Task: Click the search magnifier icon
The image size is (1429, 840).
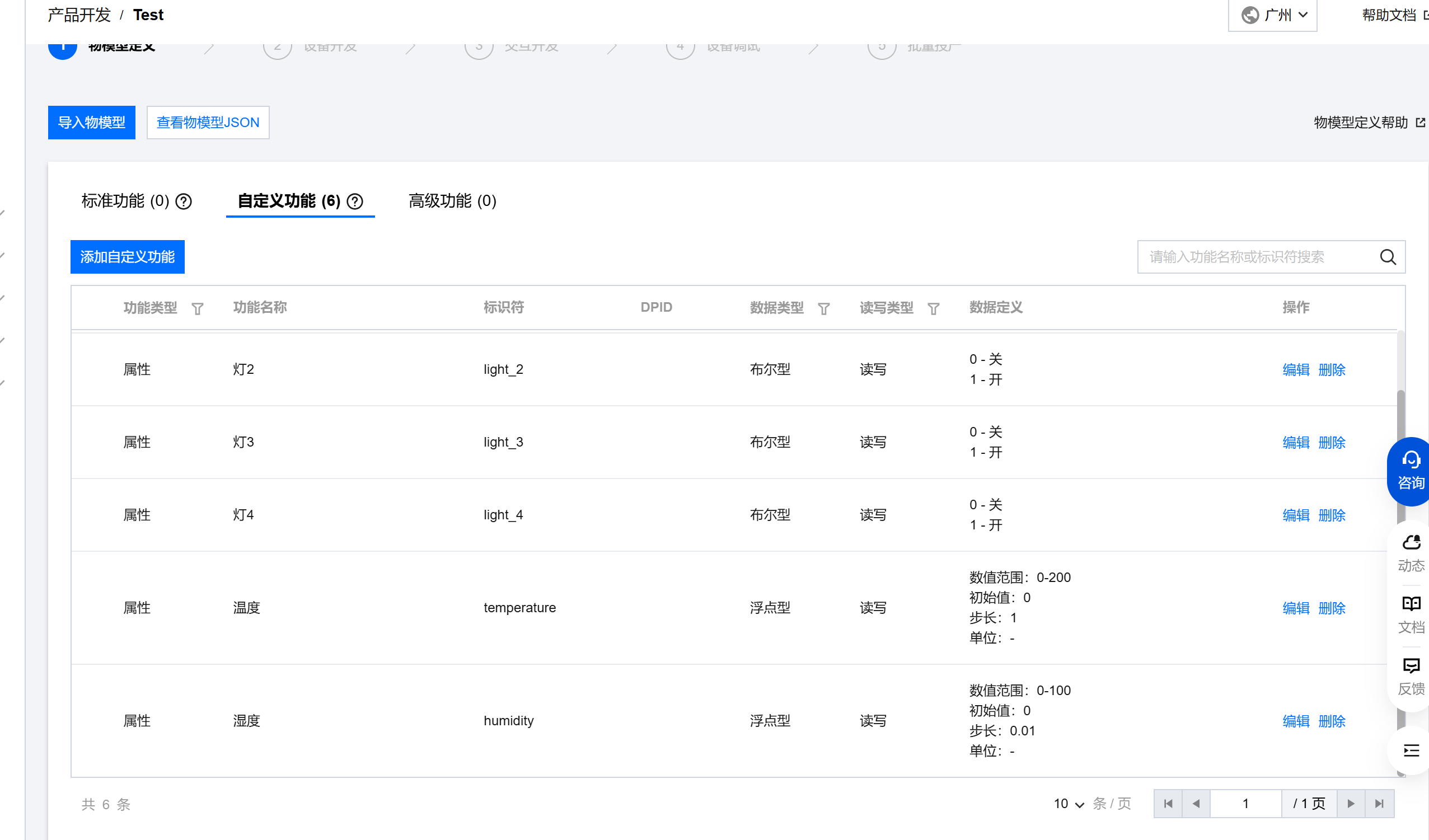Action: click(x=1388, y=257)
